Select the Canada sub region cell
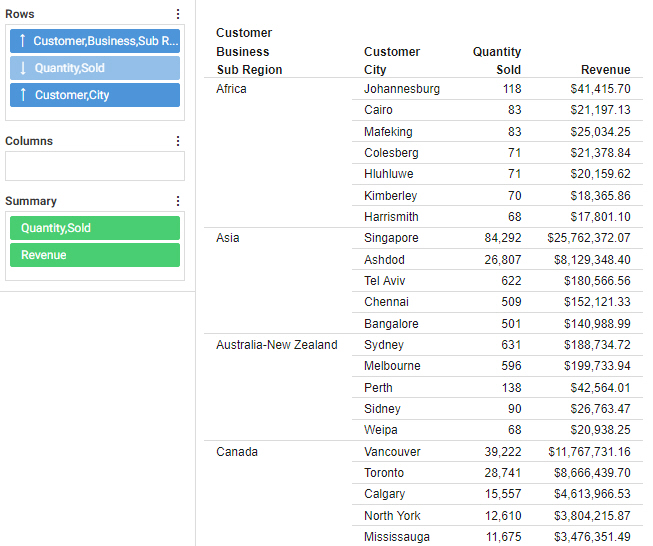 (237, 452)
